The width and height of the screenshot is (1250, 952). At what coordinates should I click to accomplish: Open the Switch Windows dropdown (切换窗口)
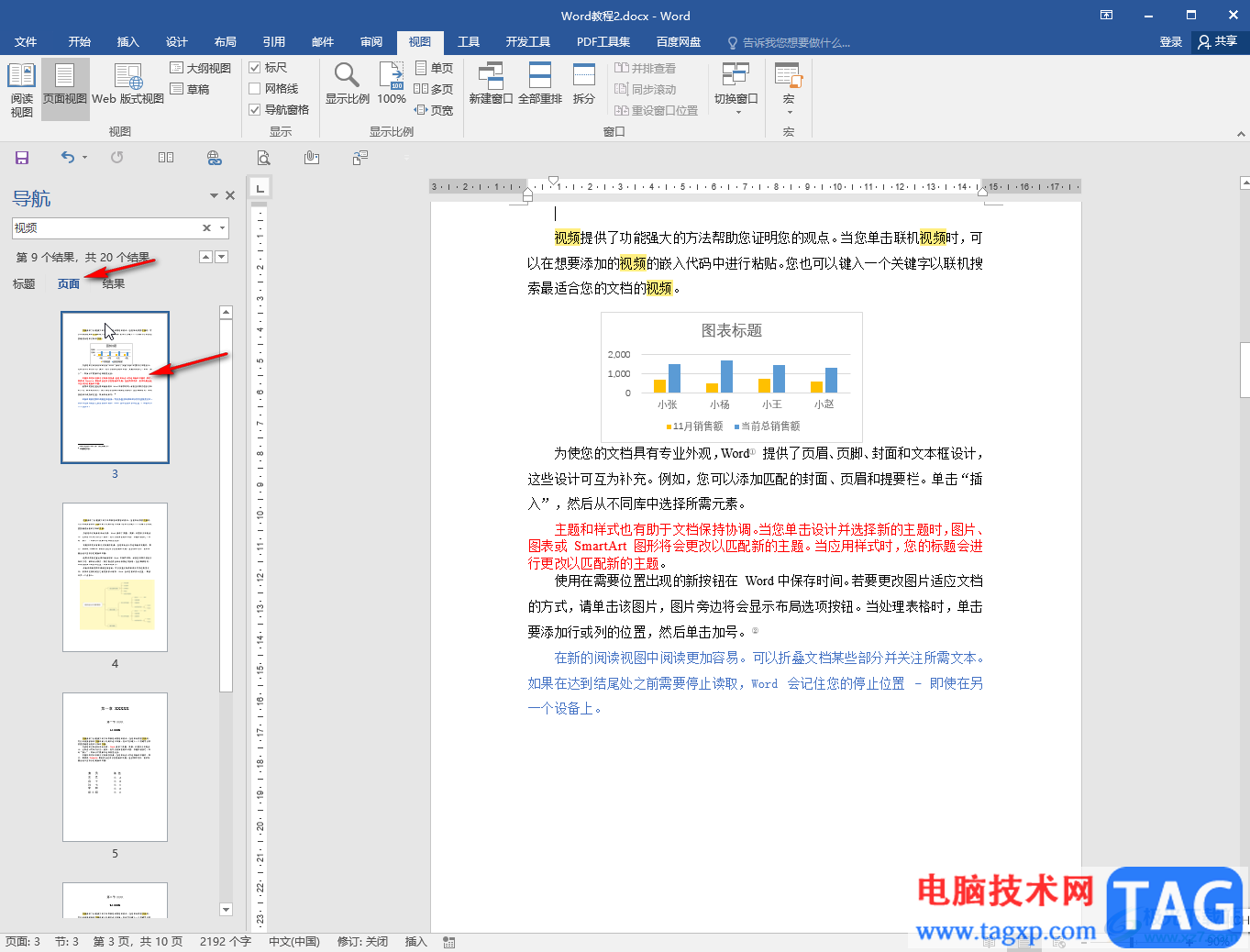[x=736, y=87]
